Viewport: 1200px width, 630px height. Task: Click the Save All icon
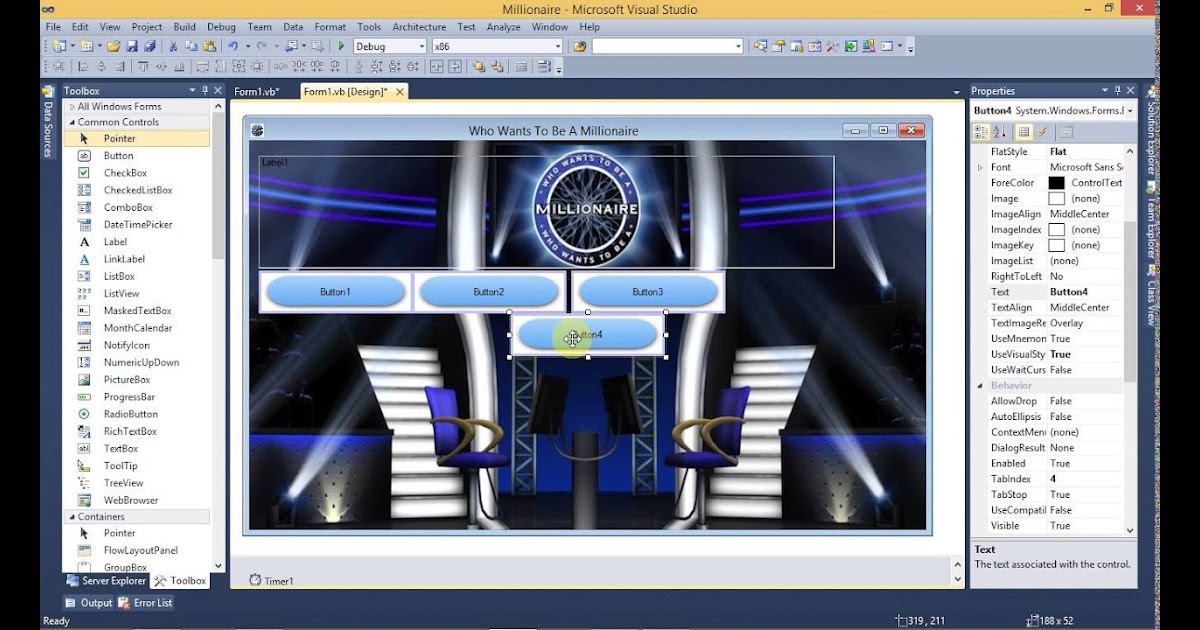coord(150,46)
